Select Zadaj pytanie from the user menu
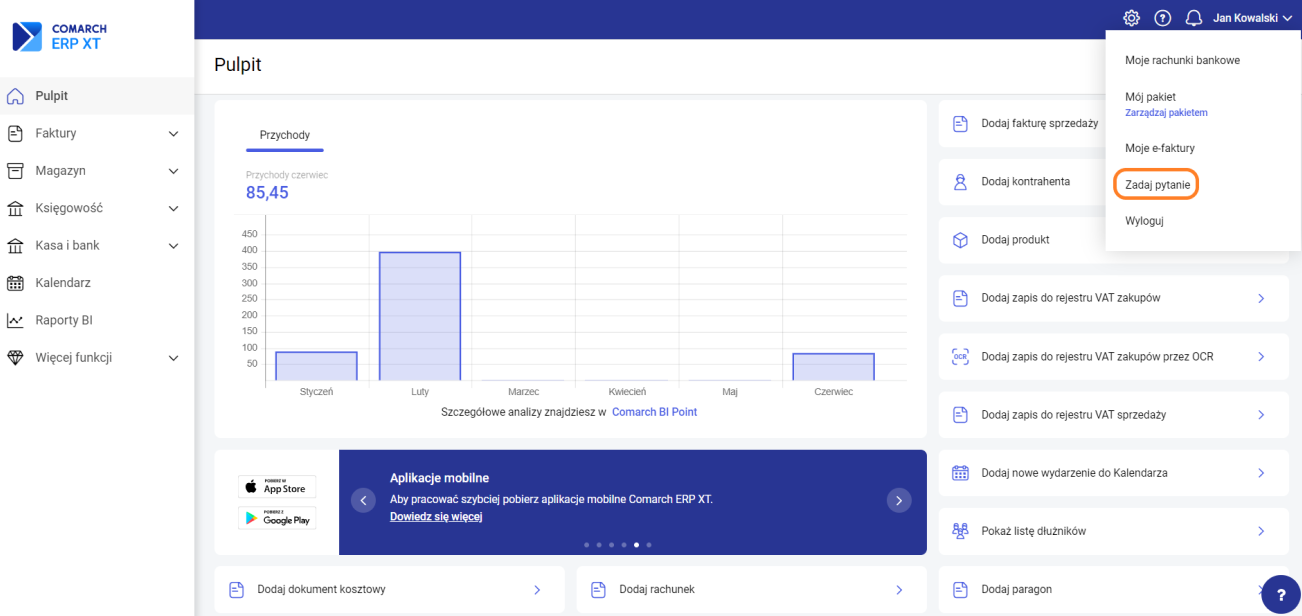This screenshot has height=616, width=1302. tap(1157, 185)
